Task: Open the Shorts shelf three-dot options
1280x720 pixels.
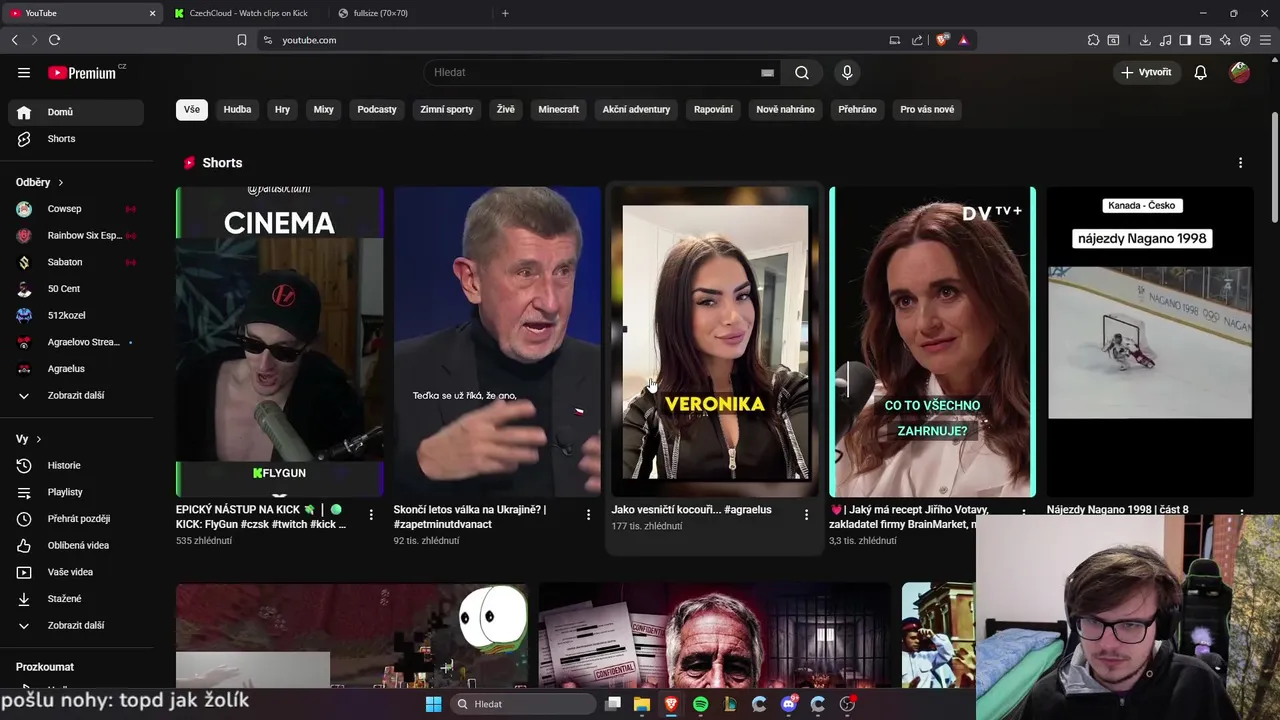Action: tap(1240, 163)
